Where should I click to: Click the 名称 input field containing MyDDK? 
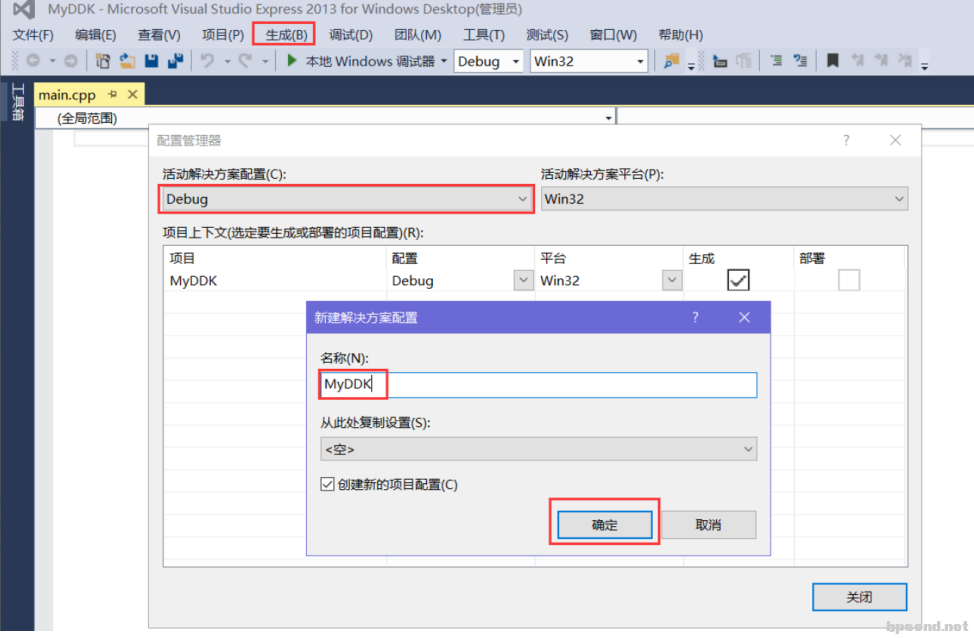[539, 384]
